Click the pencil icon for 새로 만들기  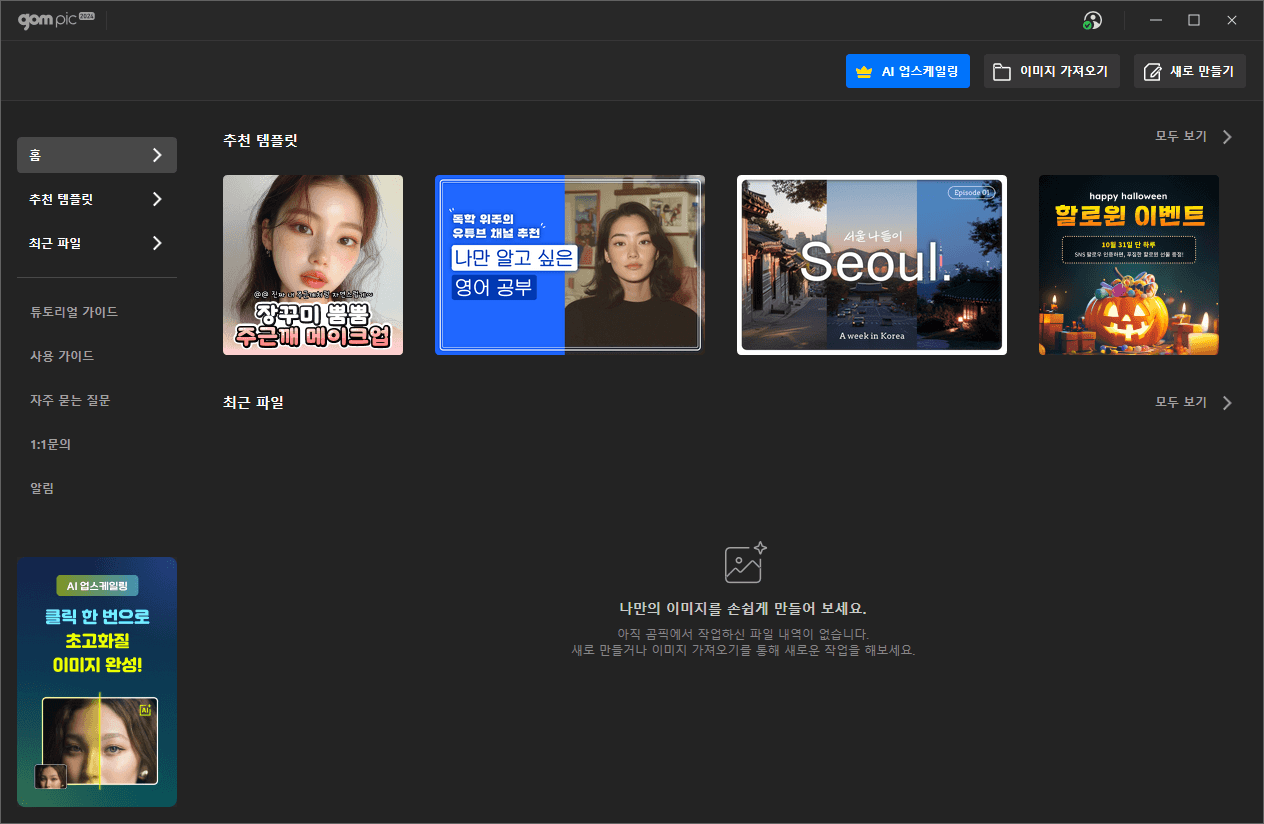(x=1152, y=72)
